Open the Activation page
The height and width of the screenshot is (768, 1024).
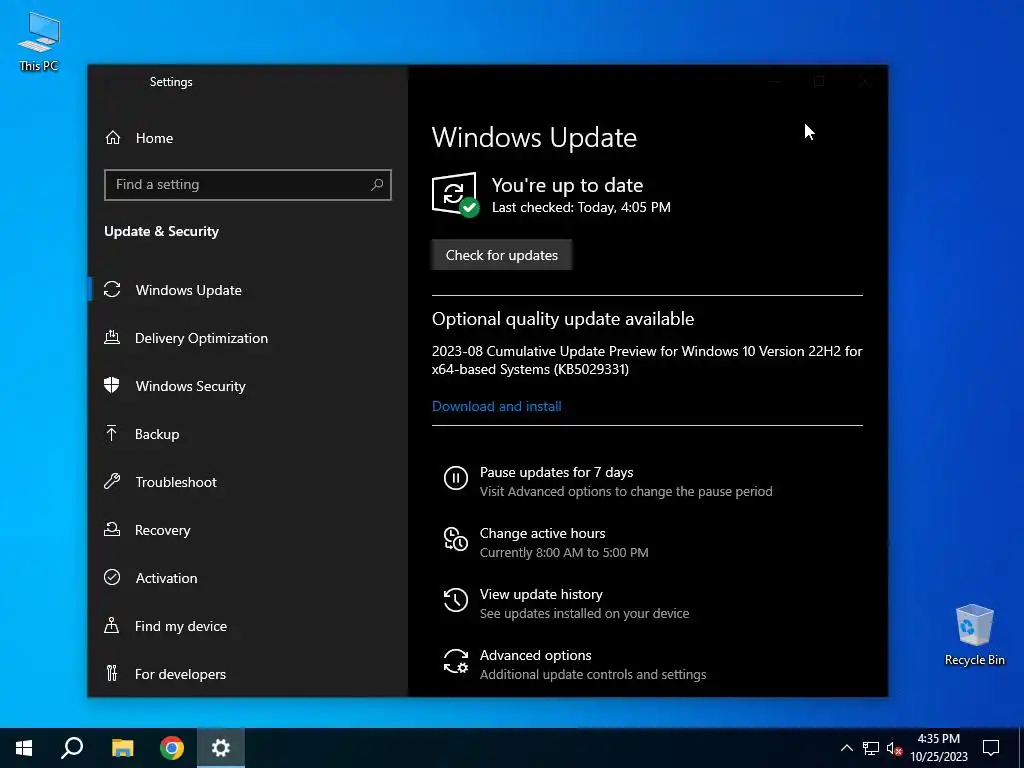tap(248, 577)
